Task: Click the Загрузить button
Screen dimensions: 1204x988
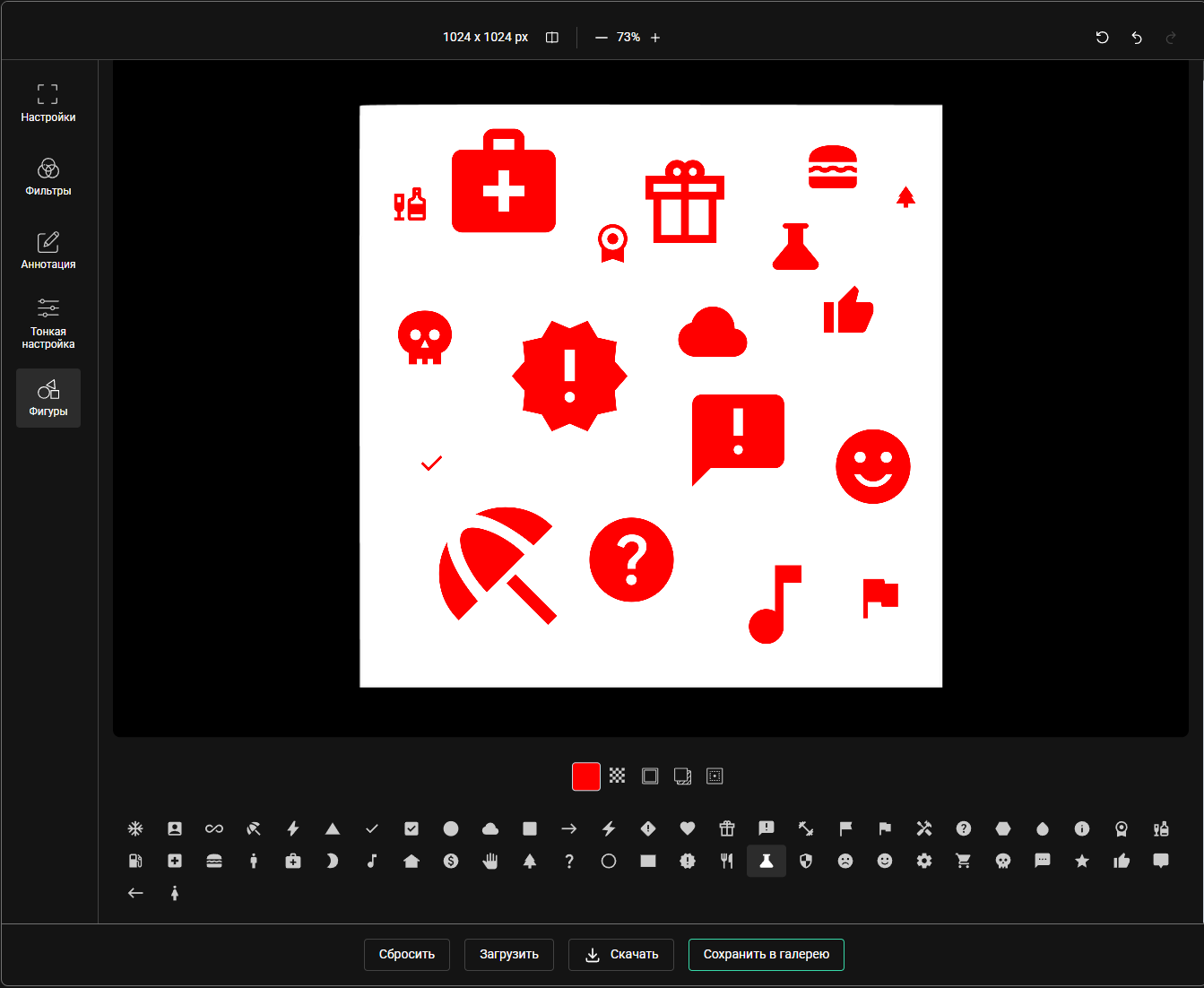Action: 509,955
